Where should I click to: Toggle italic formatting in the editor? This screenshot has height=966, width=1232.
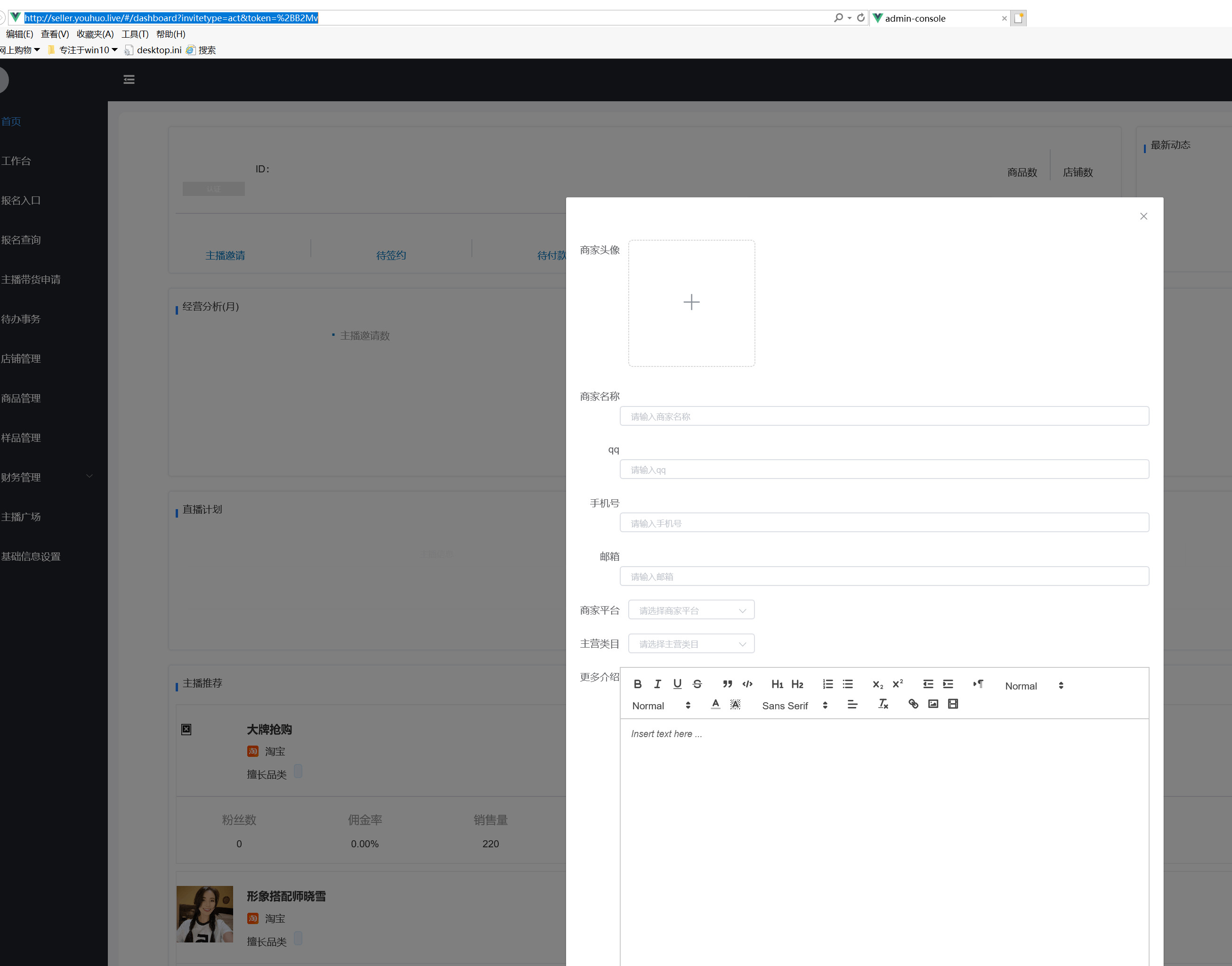tap(657, 684)
